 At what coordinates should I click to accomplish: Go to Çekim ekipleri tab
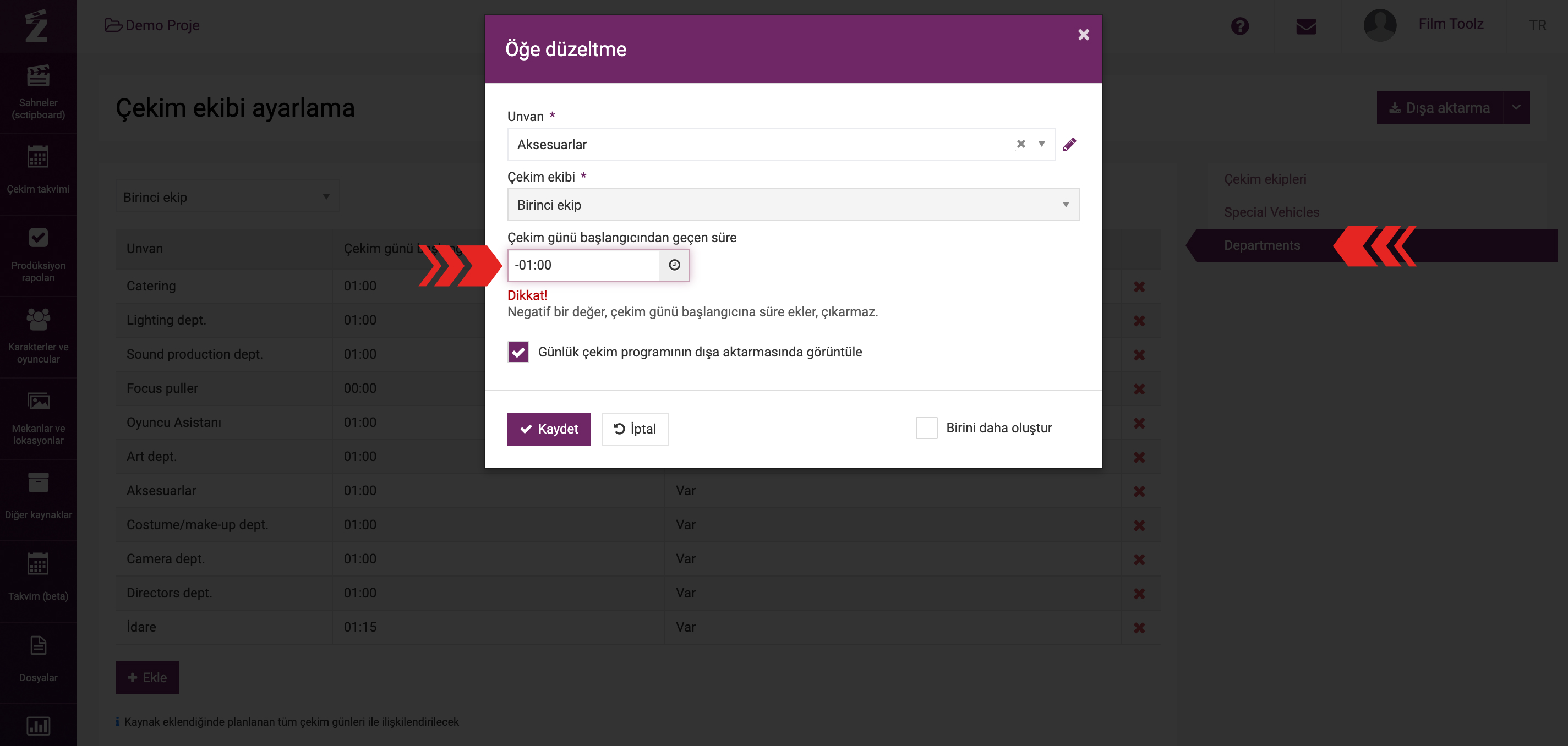1265,179
